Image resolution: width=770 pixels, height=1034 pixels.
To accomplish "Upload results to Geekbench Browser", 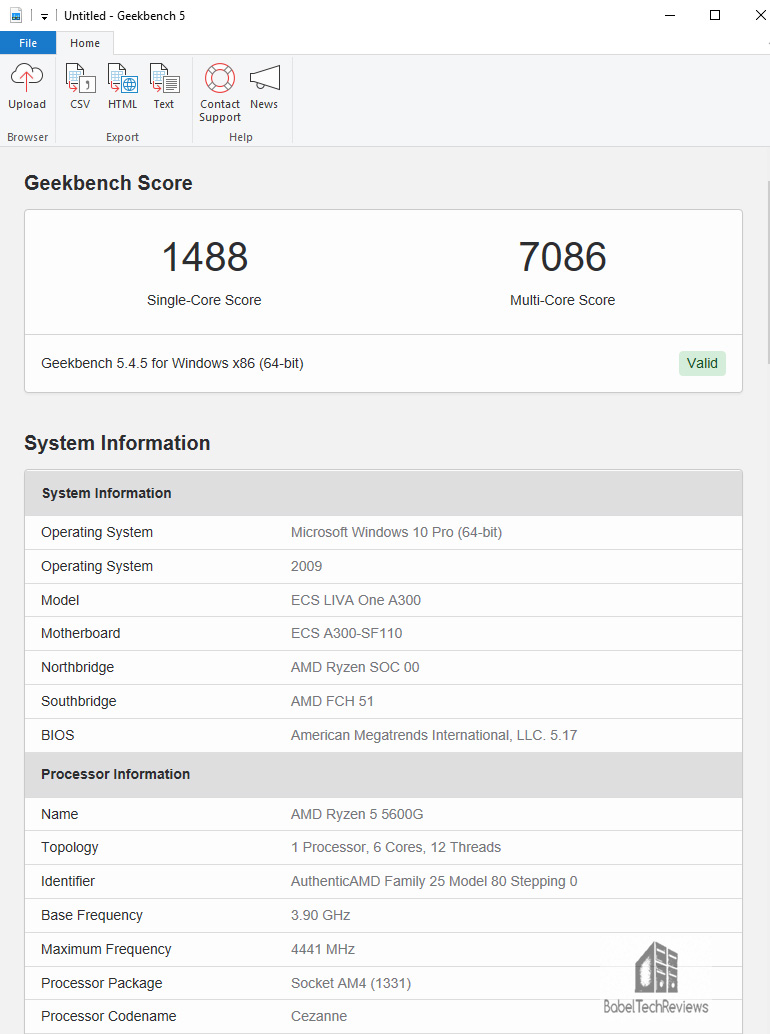I will [27, 86].
